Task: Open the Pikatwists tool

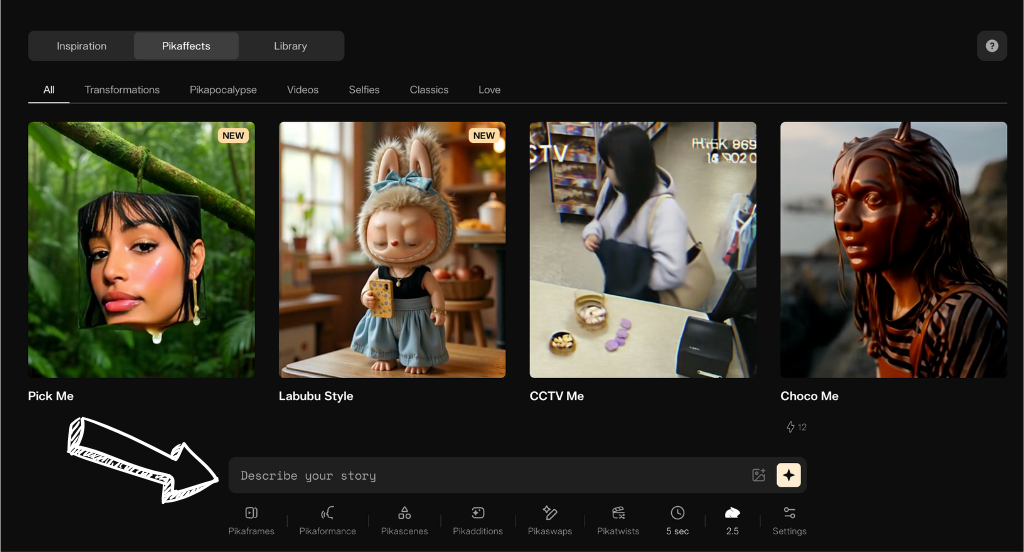Action: (618, 521)
